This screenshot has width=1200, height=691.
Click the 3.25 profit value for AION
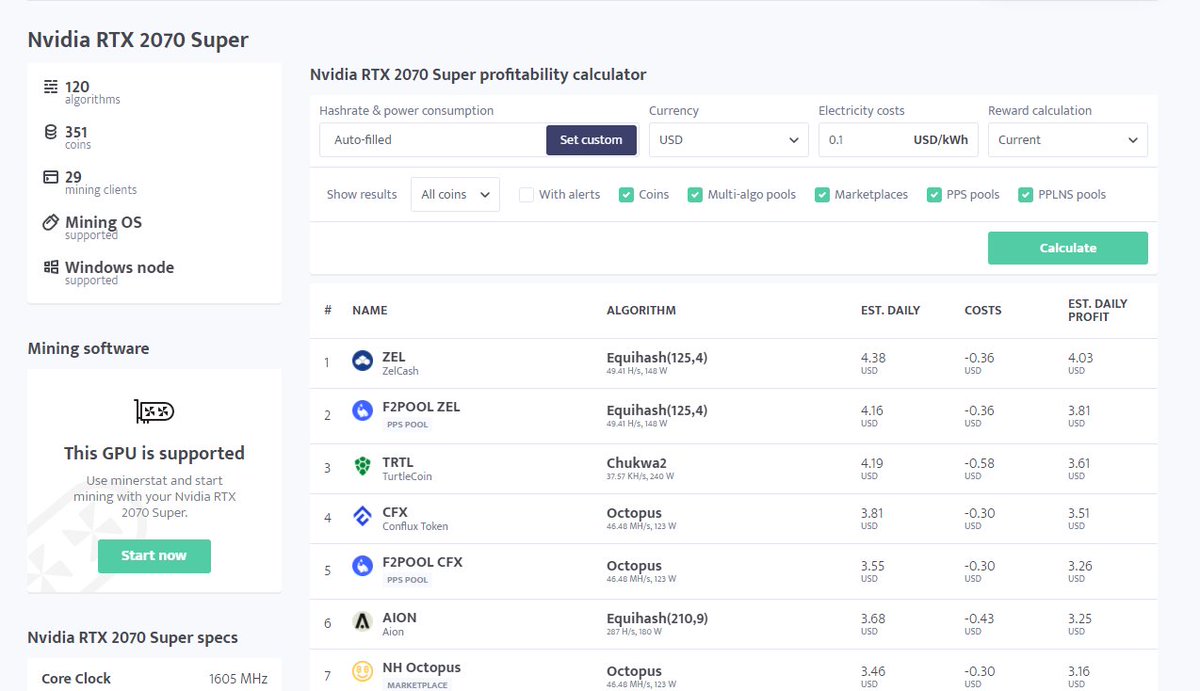[x=1079, y=618]
